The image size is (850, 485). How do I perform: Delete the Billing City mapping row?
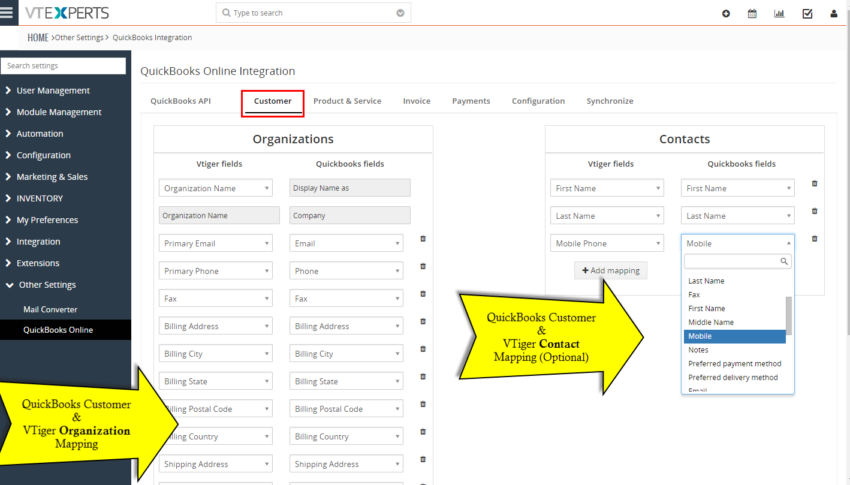tap(423, 349)
